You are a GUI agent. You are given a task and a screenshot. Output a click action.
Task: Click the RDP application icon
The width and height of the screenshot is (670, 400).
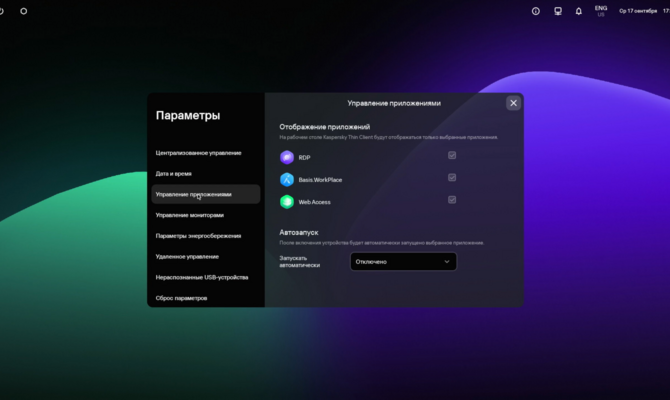click(x=287, y=157)
